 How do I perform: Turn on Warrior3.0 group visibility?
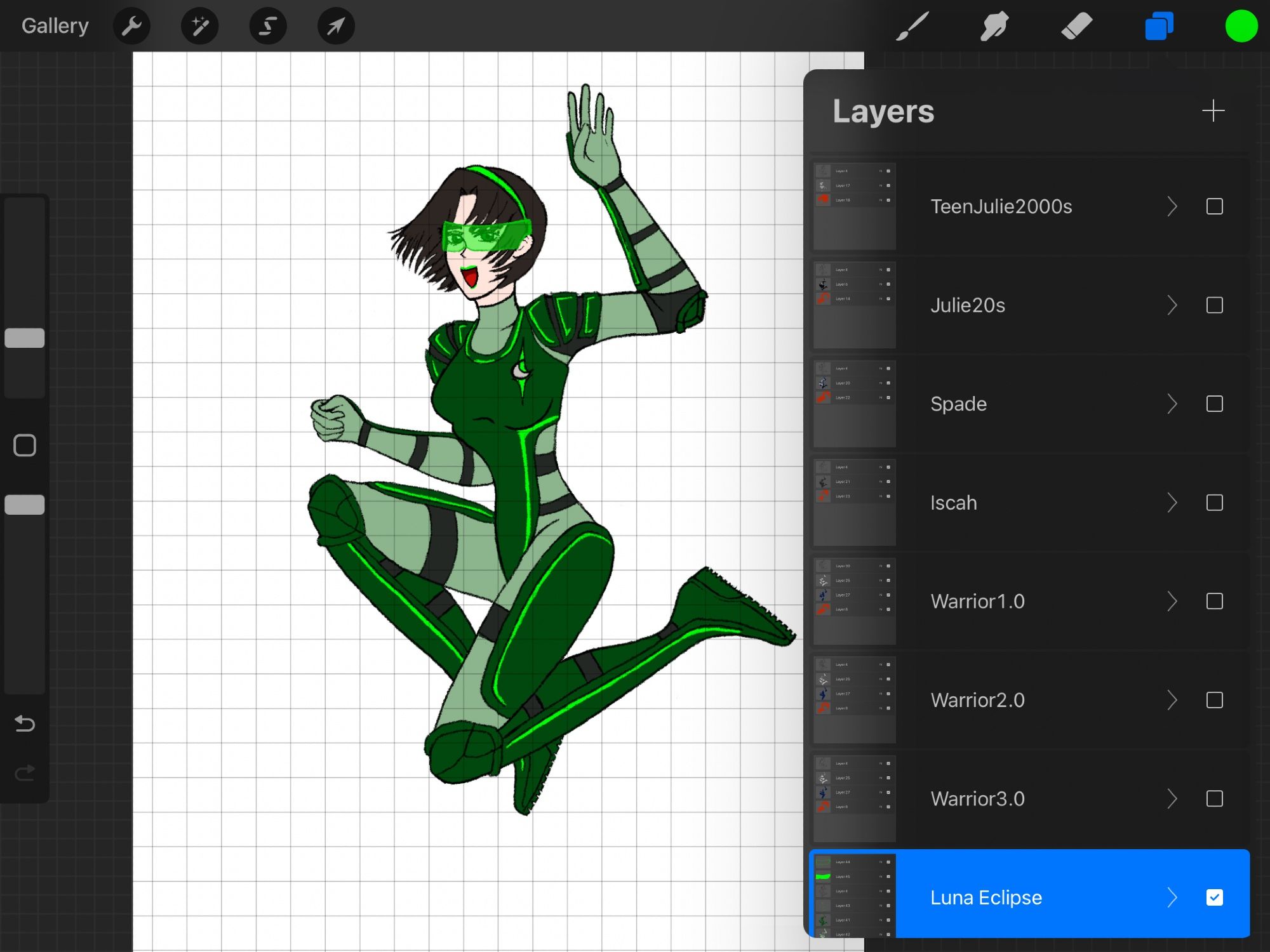(x=1214, y=798)
